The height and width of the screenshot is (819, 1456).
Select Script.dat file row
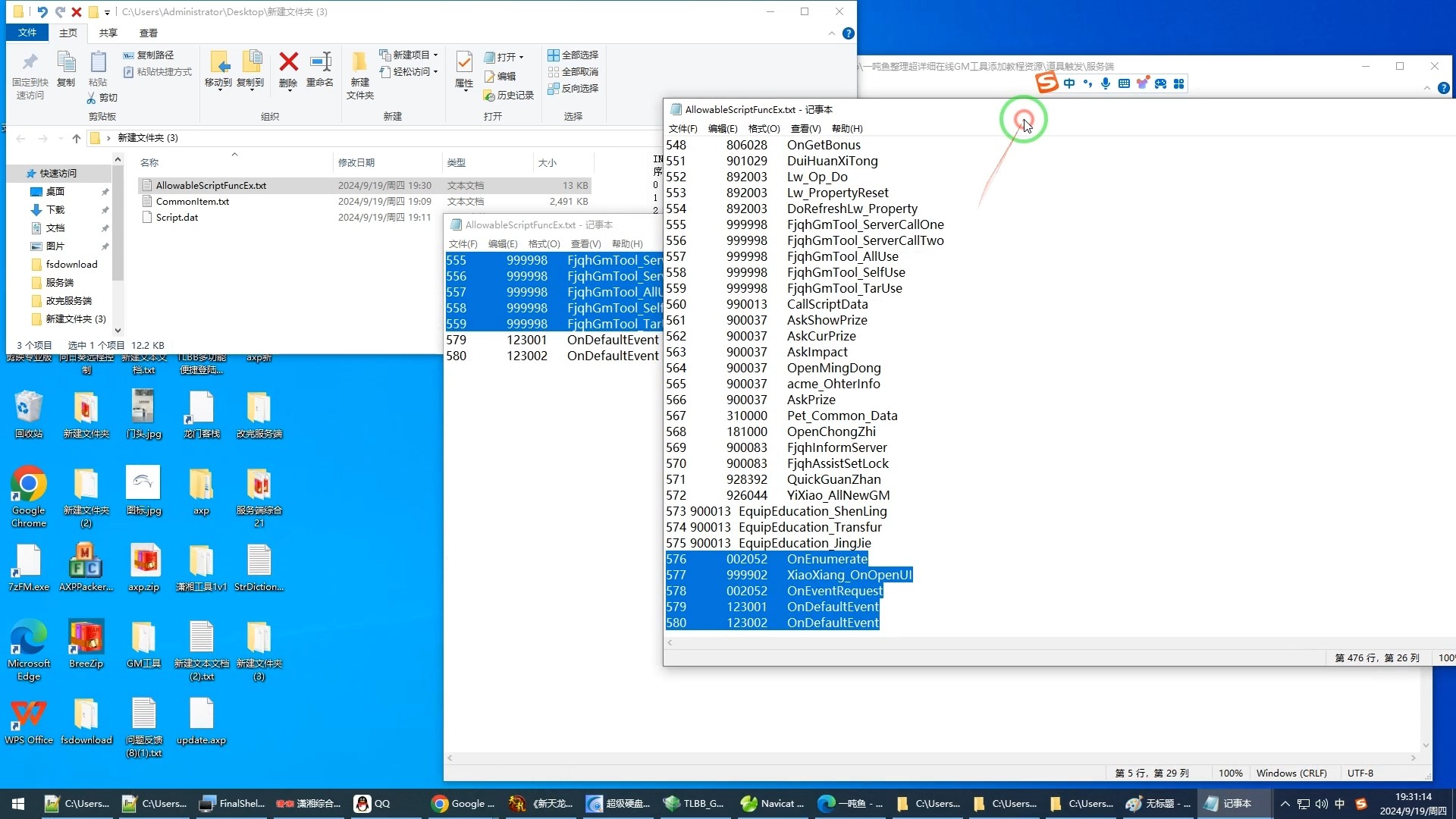(x=364, y=217)
